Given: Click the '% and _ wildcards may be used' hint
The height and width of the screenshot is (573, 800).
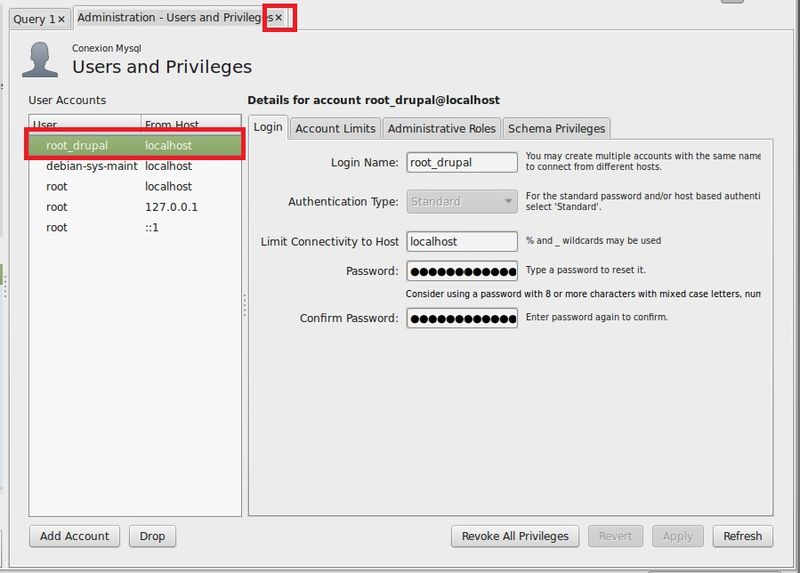Looking at the screenshot, I should pyautogui.click(x=593, y=240).
